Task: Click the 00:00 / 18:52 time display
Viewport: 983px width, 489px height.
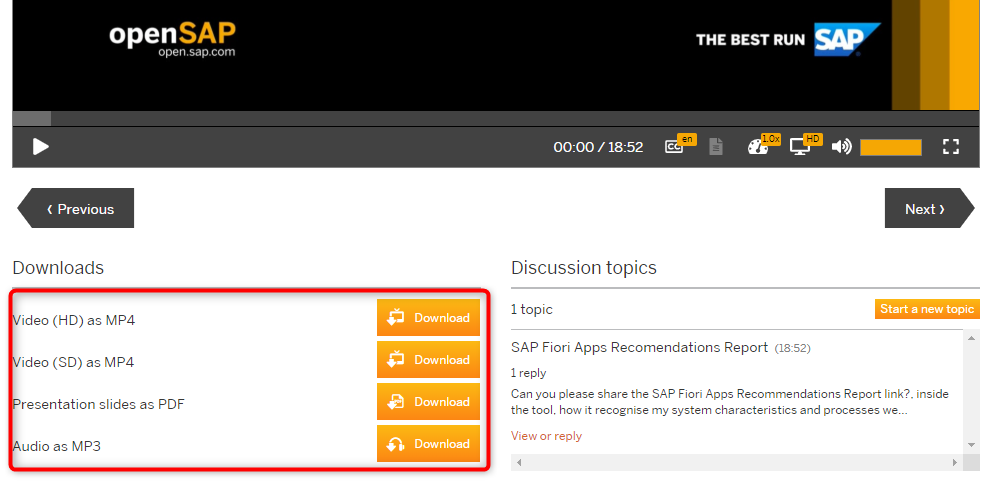Action: coord(598,147)
